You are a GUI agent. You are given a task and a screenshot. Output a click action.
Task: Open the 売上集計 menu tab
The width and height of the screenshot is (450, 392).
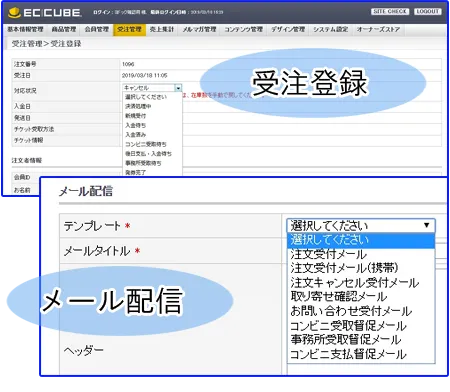[162, 29]
